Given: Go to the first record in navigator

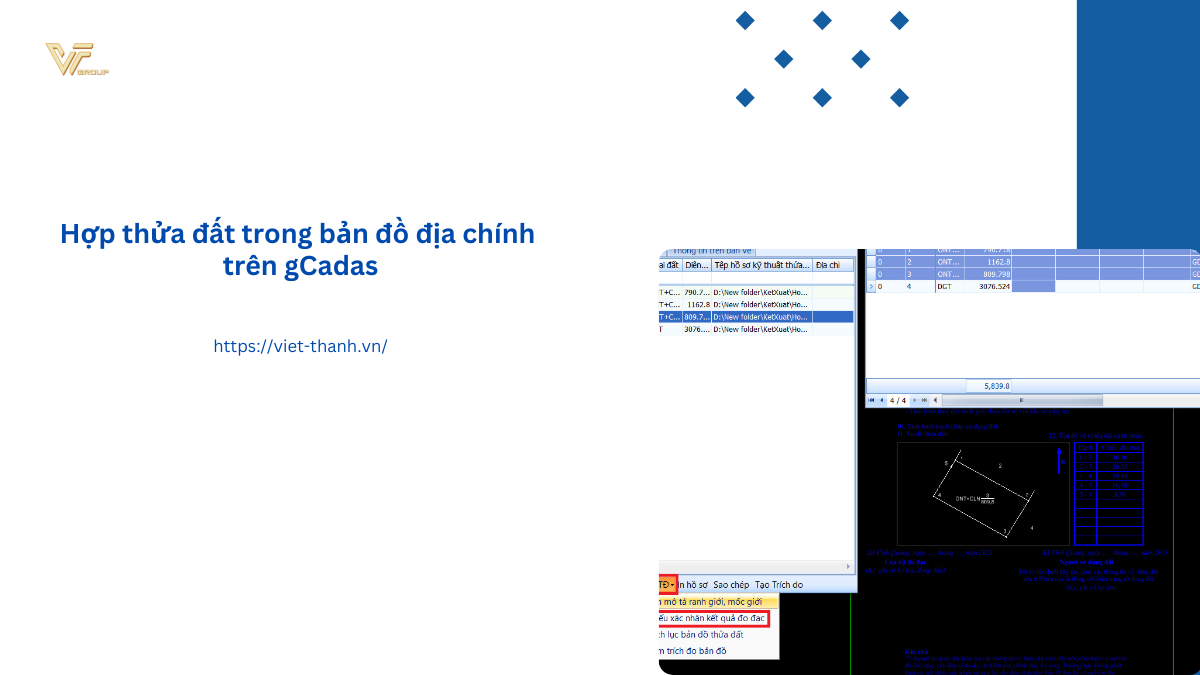Looking at the screenshot, I should tap(871, 400).
